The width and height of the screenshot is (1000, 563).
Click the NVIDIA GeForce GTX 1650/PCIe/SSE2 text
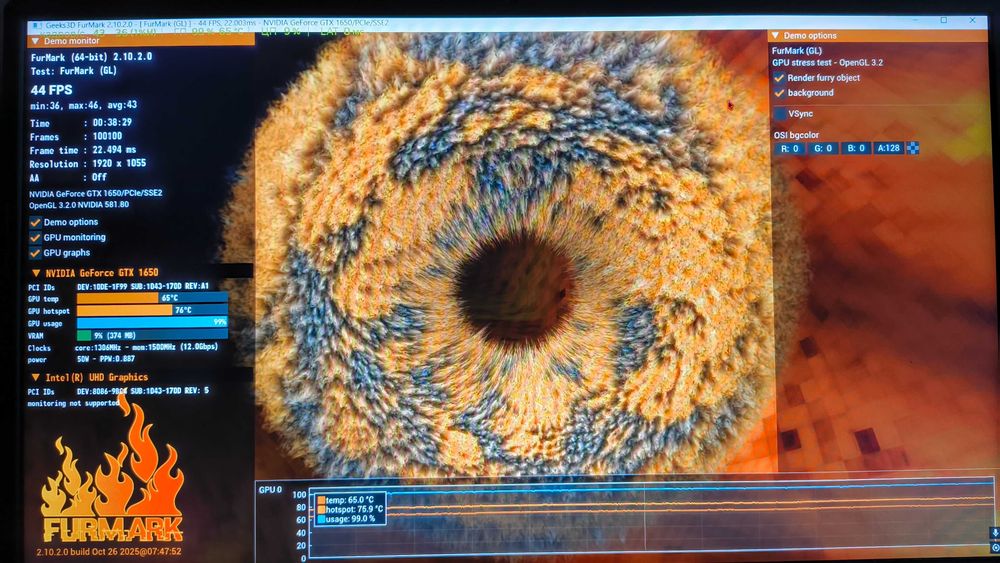(x=96, y=193)
